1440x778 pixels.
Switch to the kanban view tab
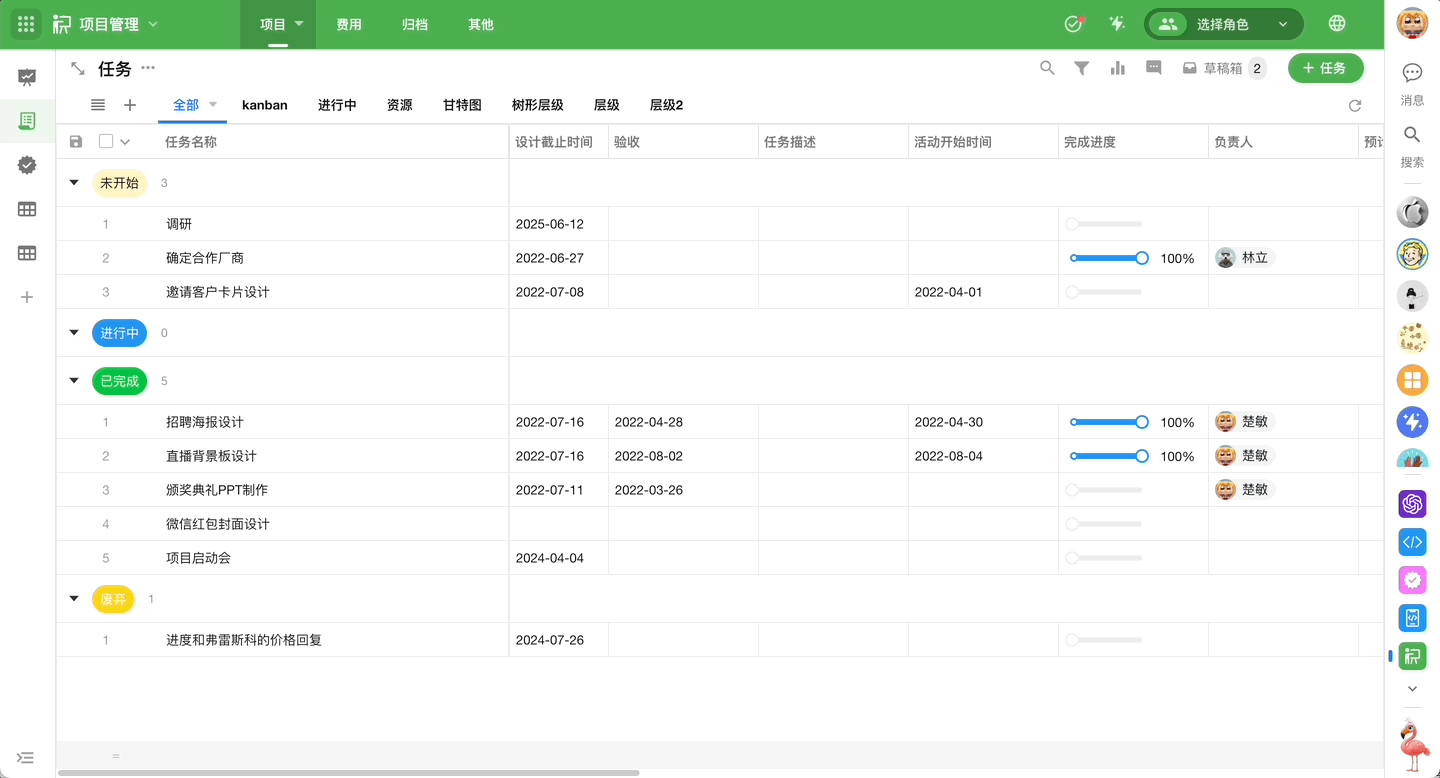tap(265, 105)
